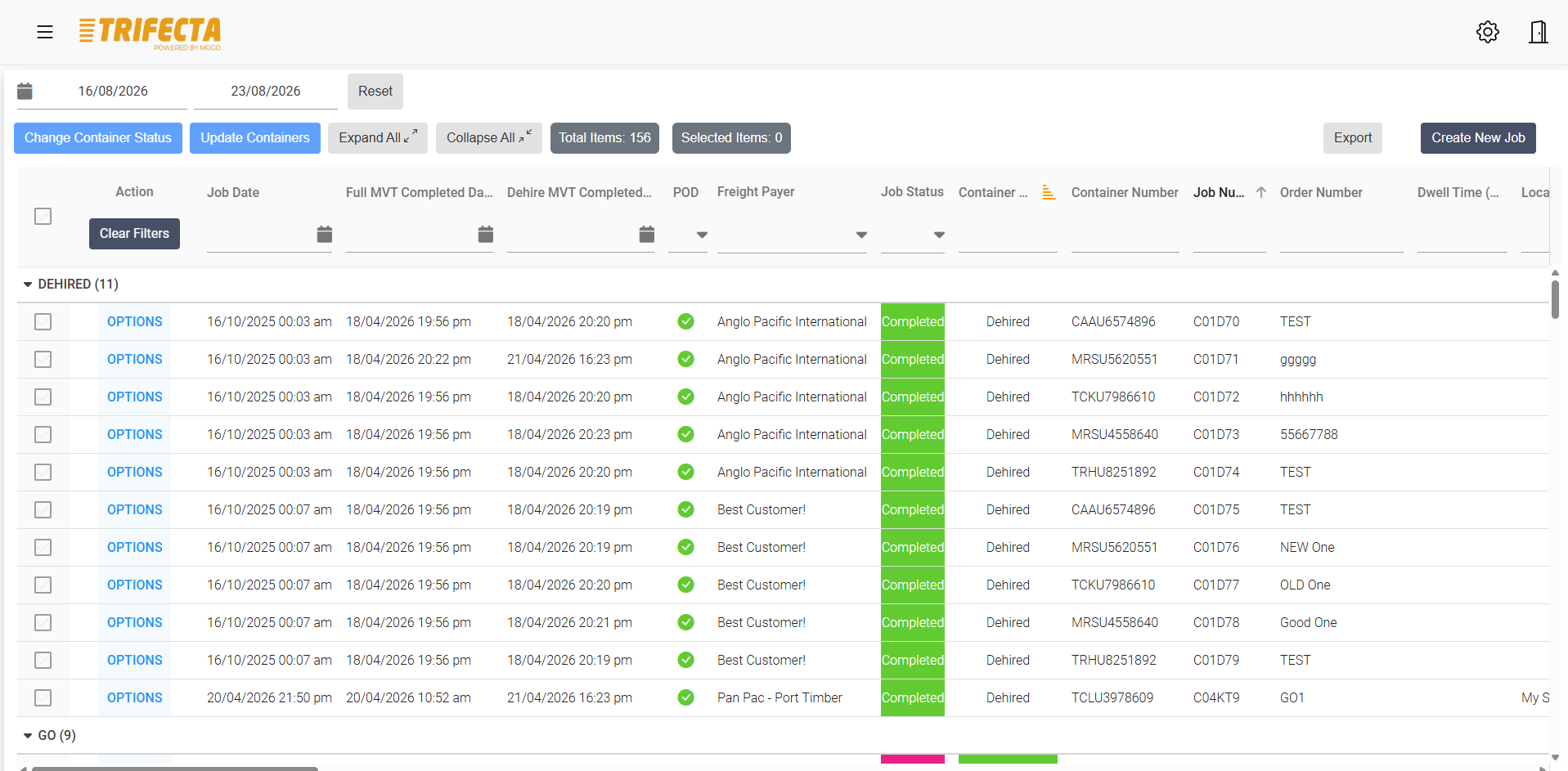The width and height of the screenshot is (1568, 771).
Task: Toggle the select-all header checkbox
Action: pyautogui.click(x=43, y=217)
